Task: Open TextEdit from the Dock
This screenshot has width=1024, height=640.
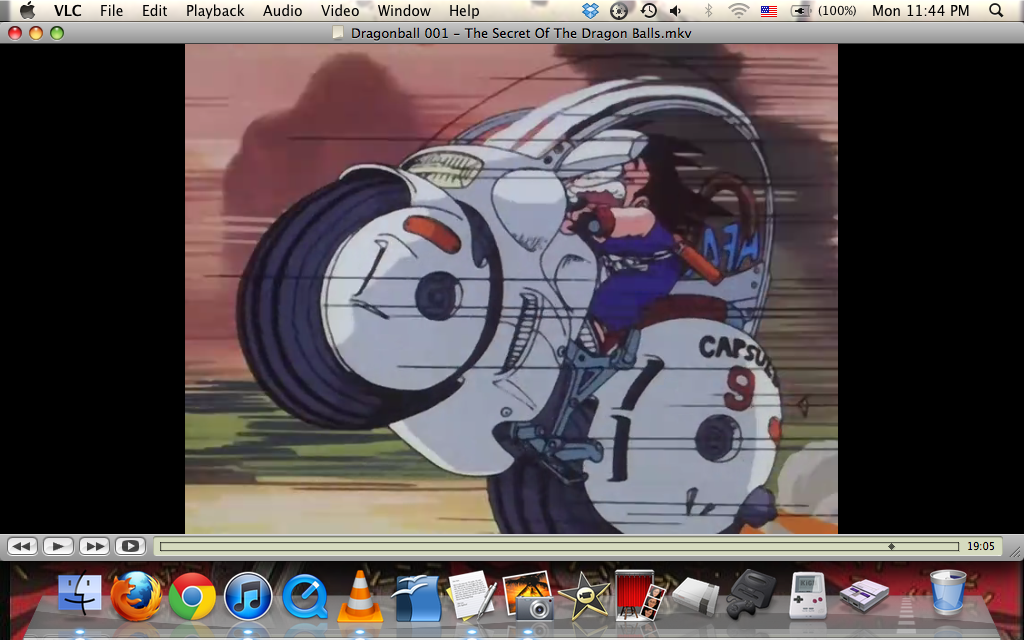Action: pos(472,595)
